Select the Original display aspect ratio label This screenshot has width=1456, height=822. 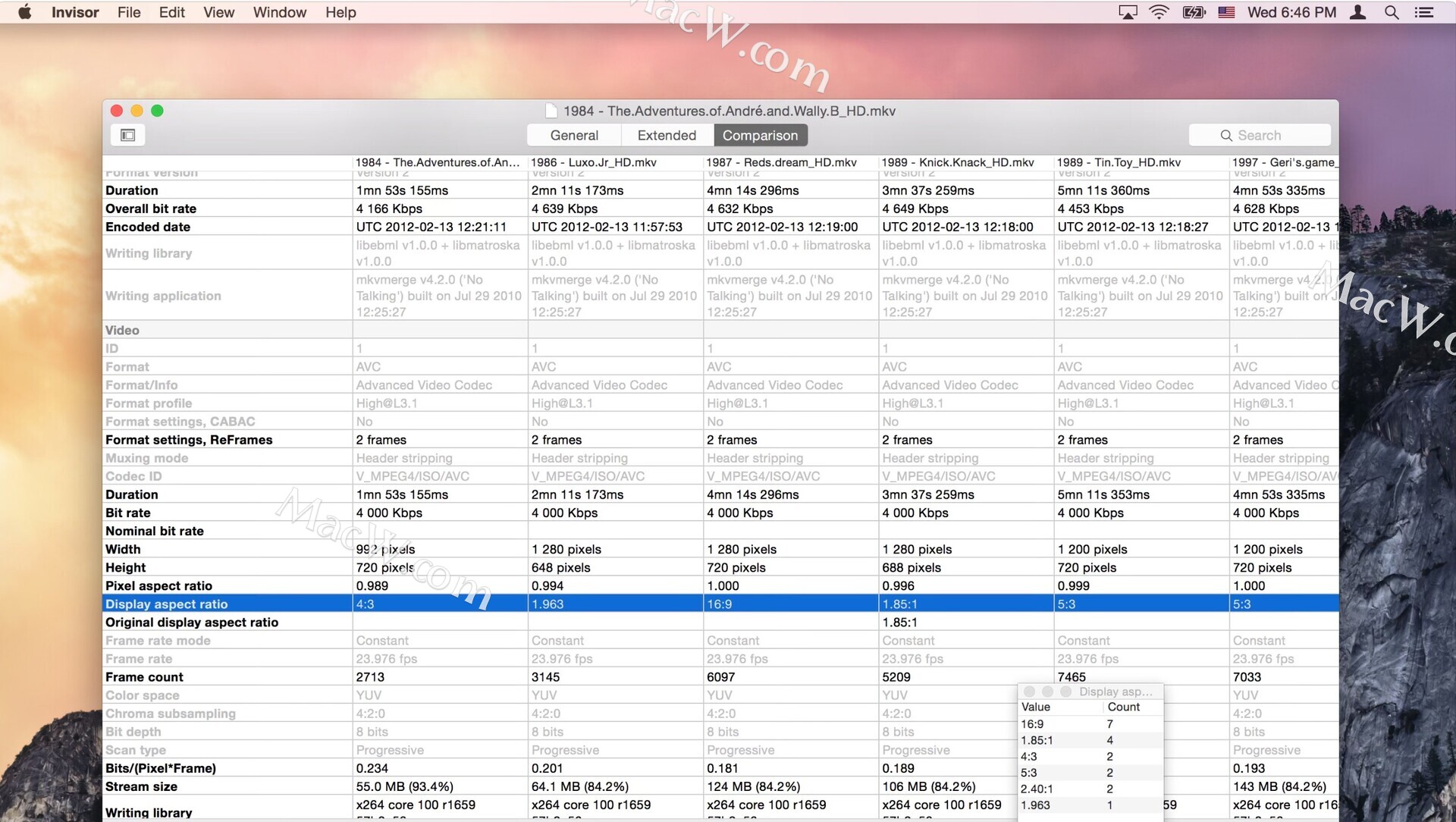pos(192,622)
